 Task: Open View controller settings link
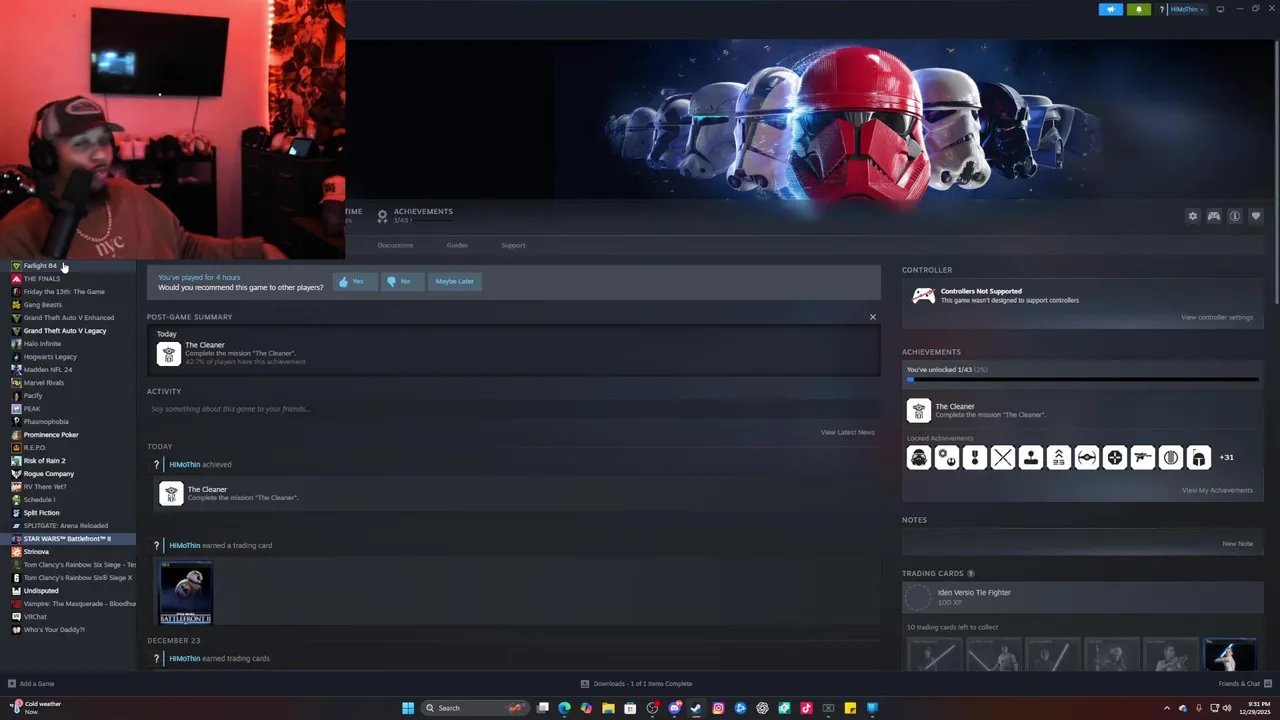click(x=1217, y=317)
